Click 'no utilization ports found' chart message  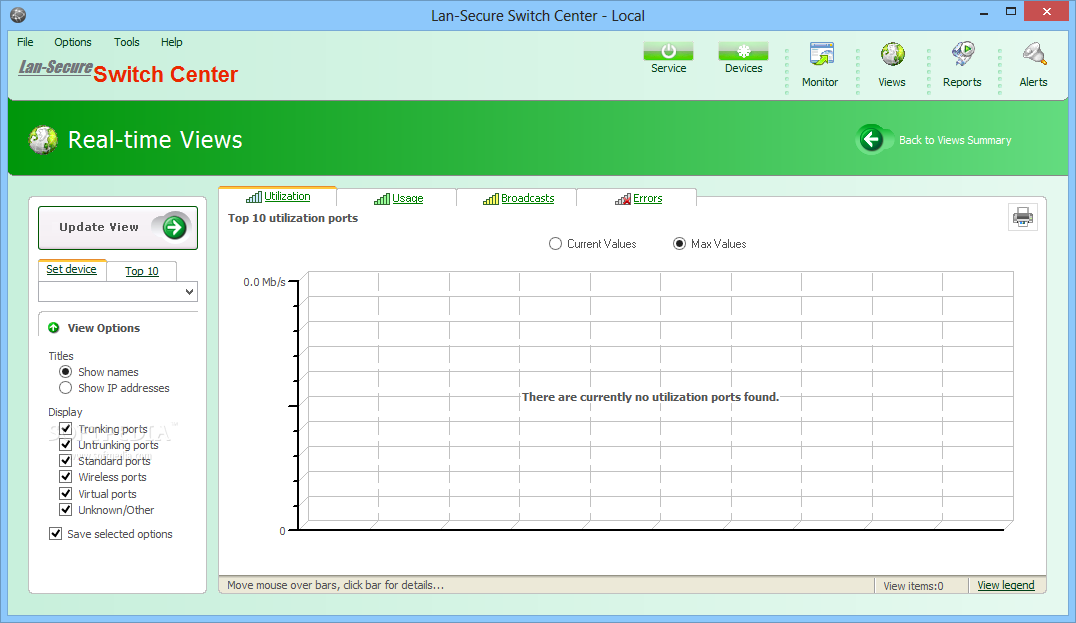pyautogui.click(x=651, y=397)
